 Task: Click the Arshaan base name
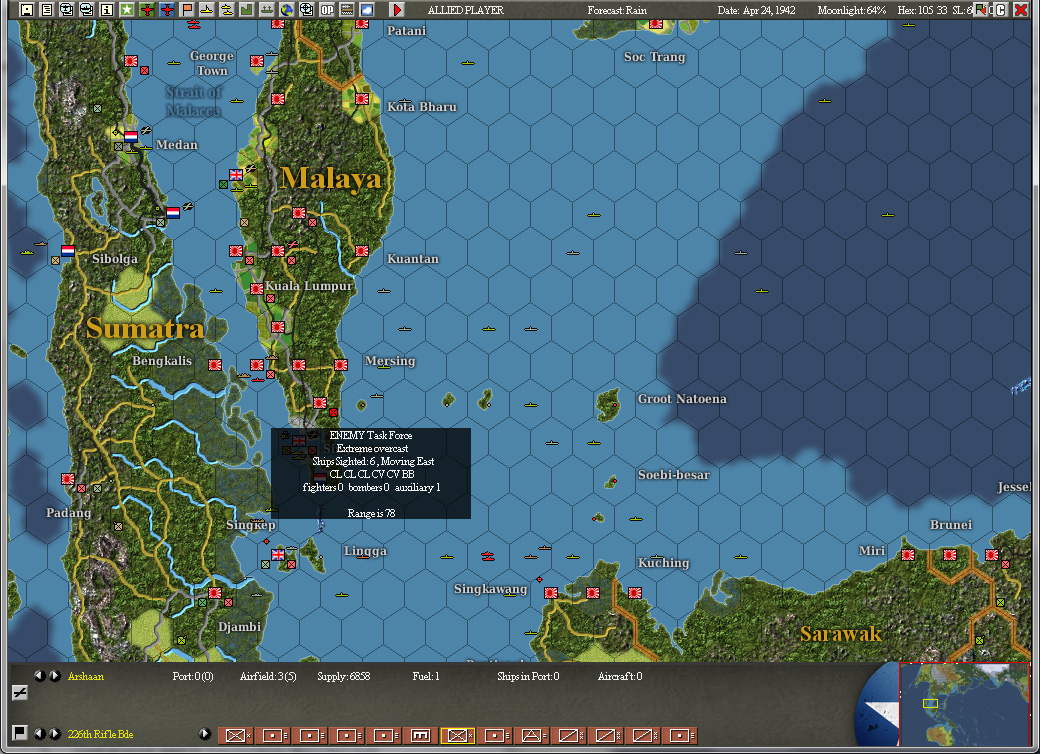[85, 676]
